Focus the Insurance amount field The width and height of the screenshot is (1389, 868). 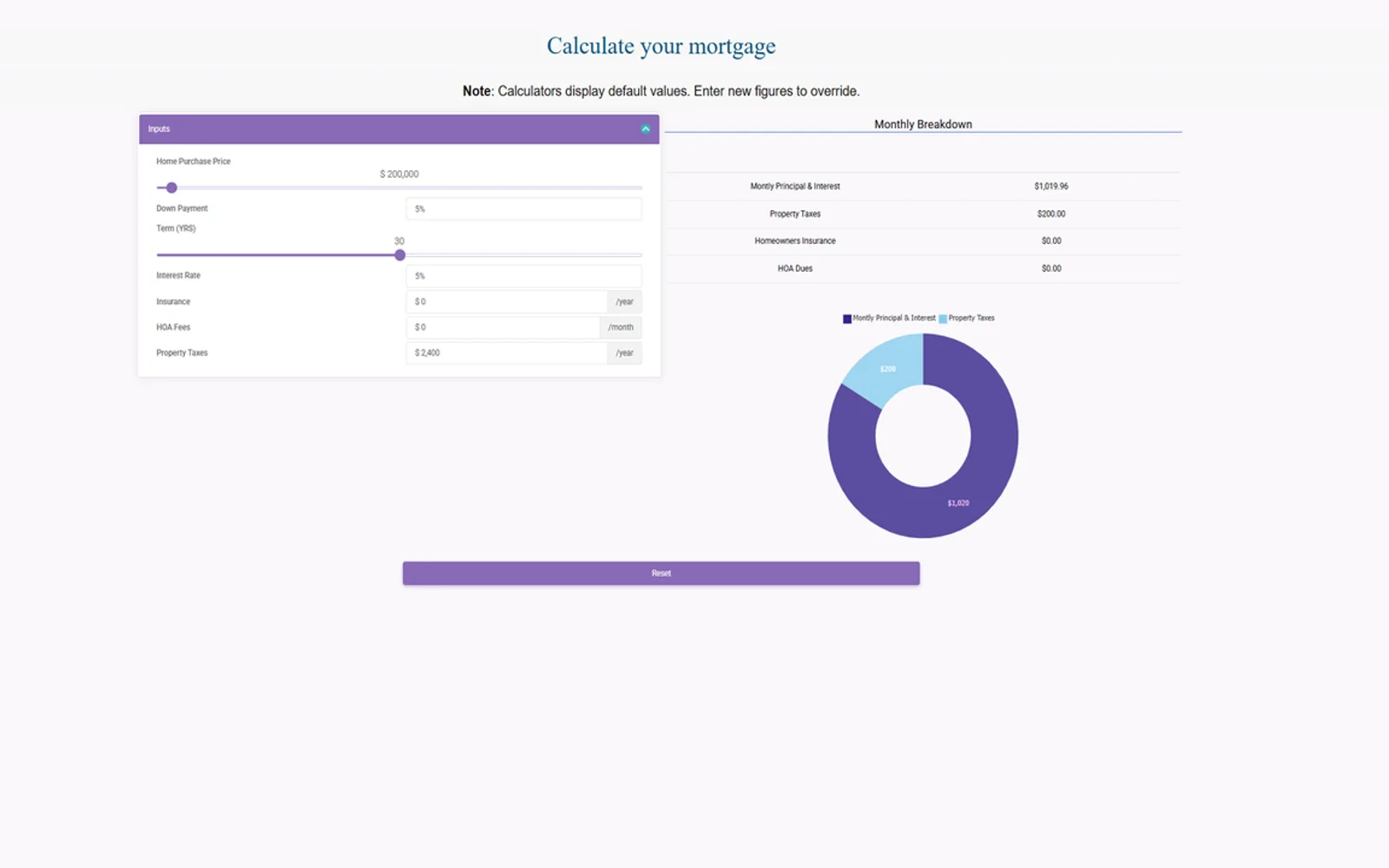tap(506, 301)
